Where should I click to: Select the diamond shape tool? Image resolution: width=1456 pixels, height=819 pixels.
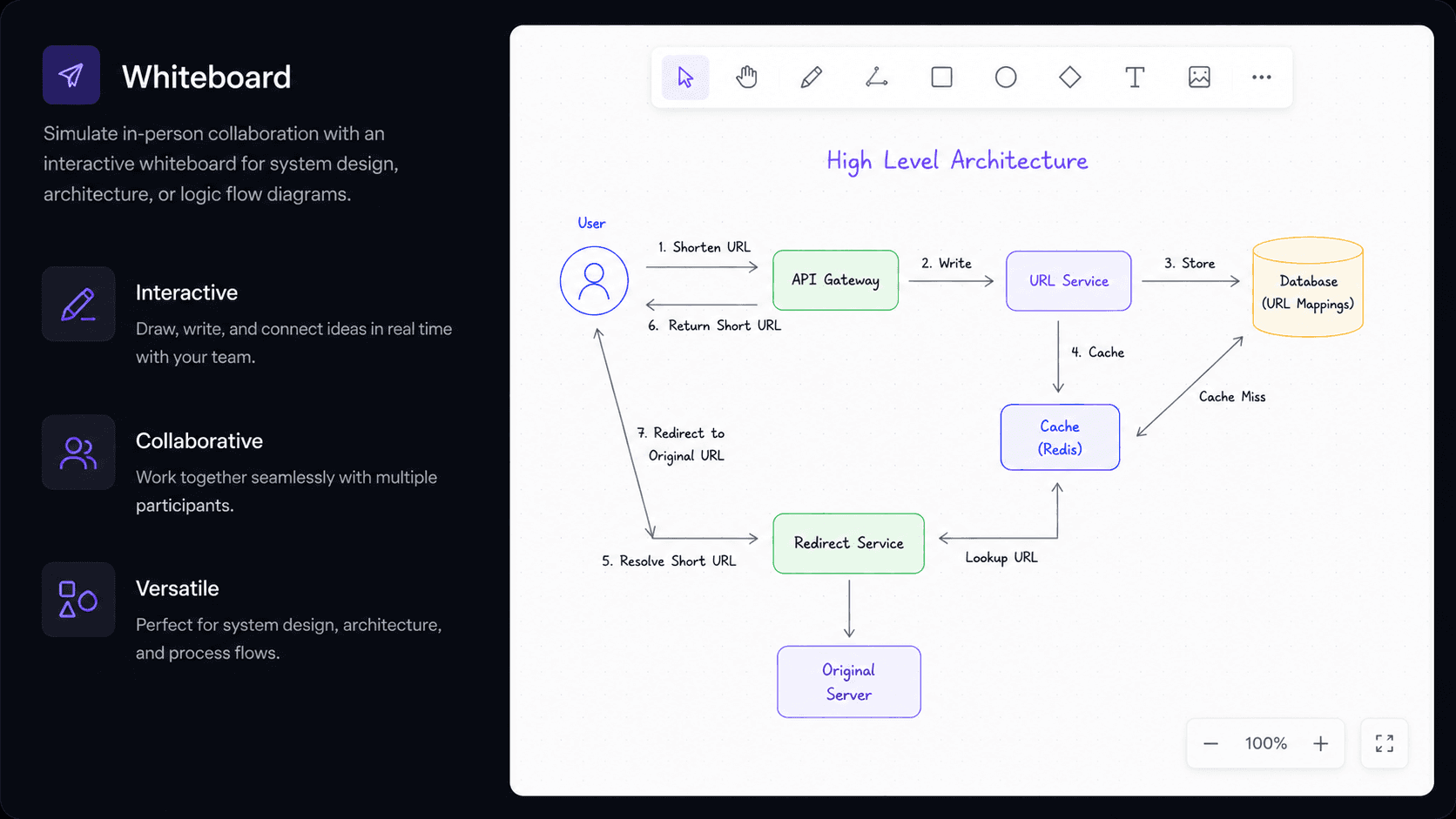[1070, 77]
